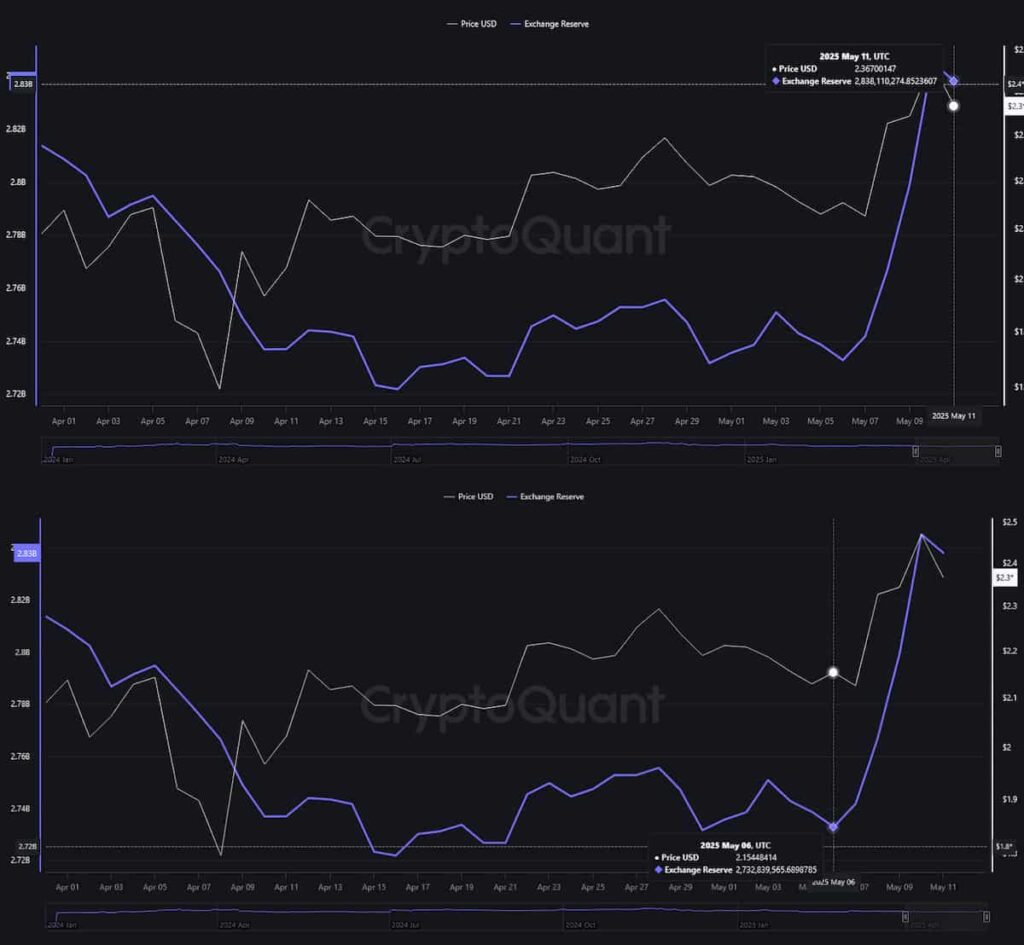
Task: Click right handle of top chart range slider
Action: click(997, 452)
